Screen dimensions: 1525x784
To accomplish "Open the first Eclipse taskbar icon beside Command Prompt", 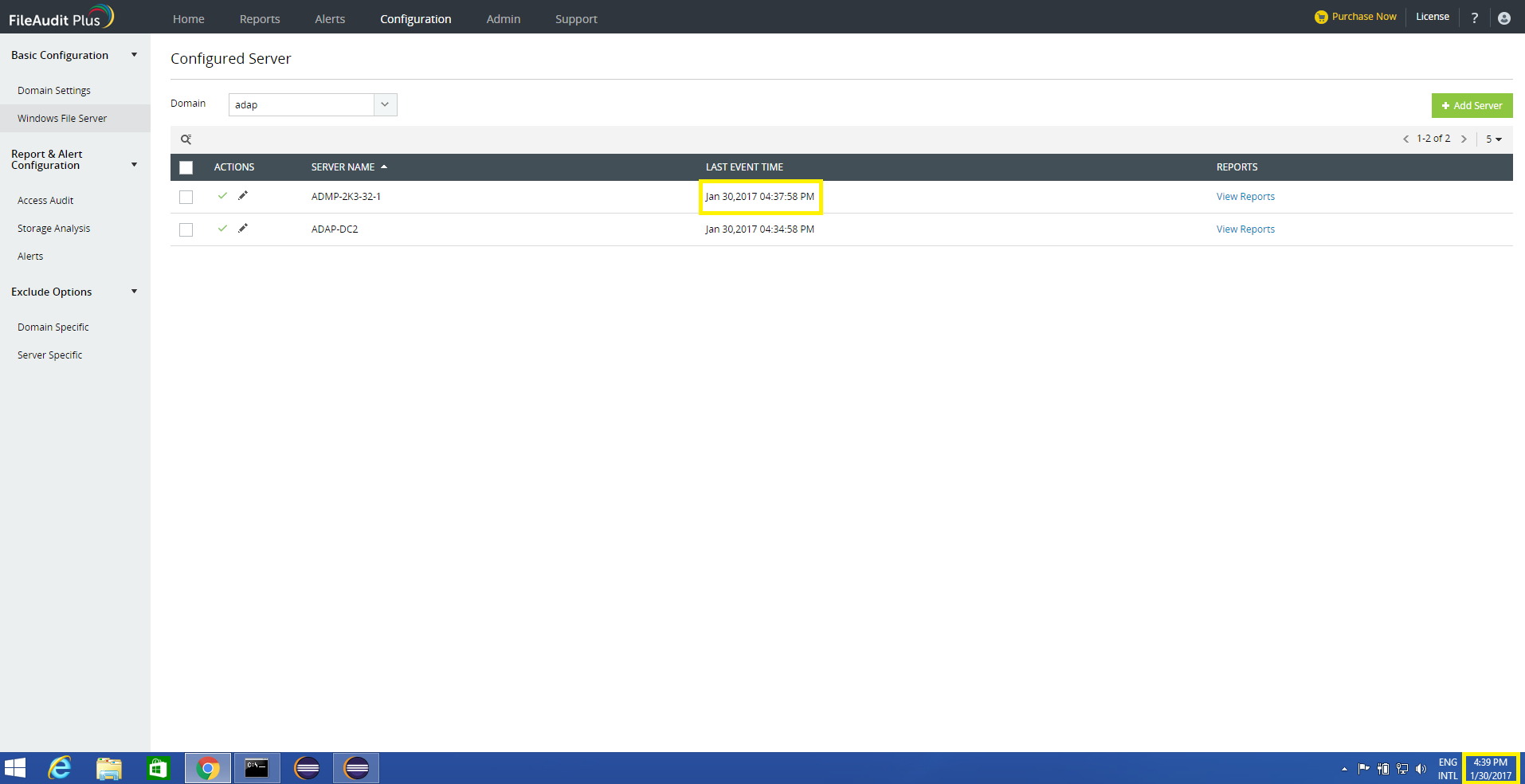I will [307, 768].
